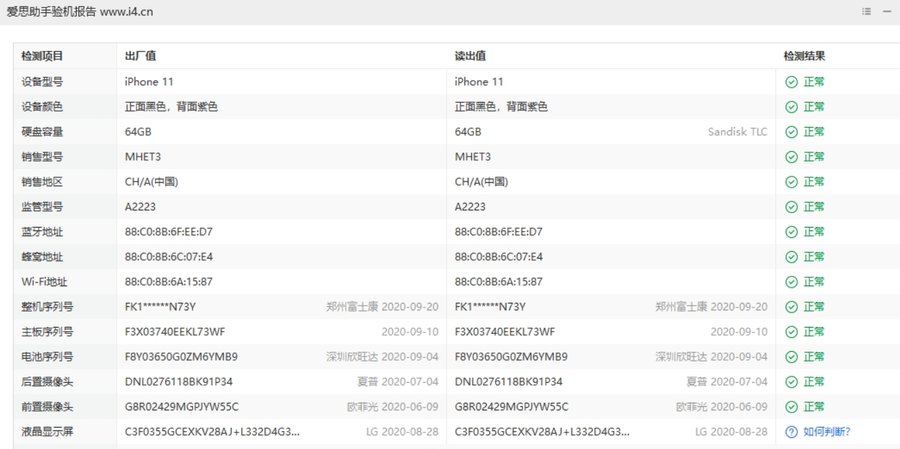Viewport: 900px width, 449px height.
Task: Click factory LCD serial C3F0355GCEXKV28AJ+L332D4G3...
Action: pos(212,432)
